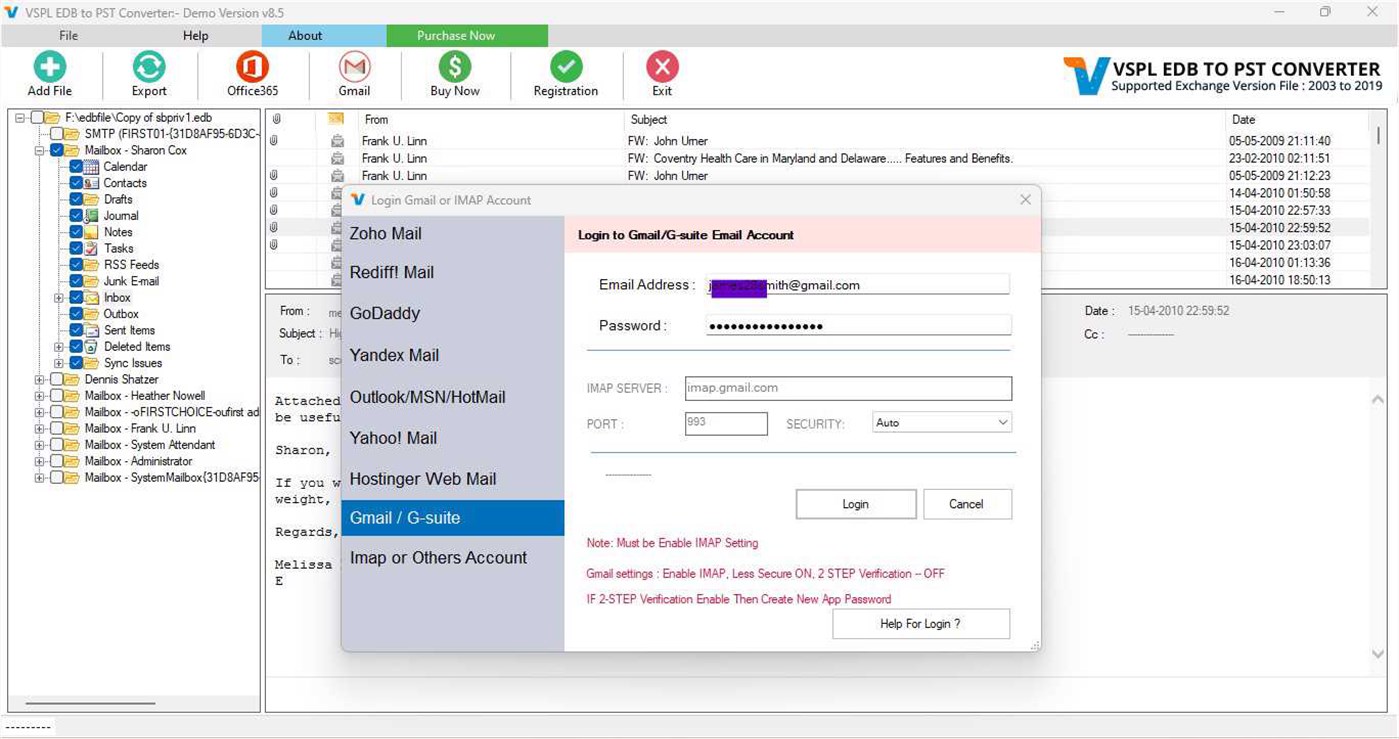The width and height of the screenshot is (1399, 739).
Task: Click the Login button
Action: click(x=855, y=504)
